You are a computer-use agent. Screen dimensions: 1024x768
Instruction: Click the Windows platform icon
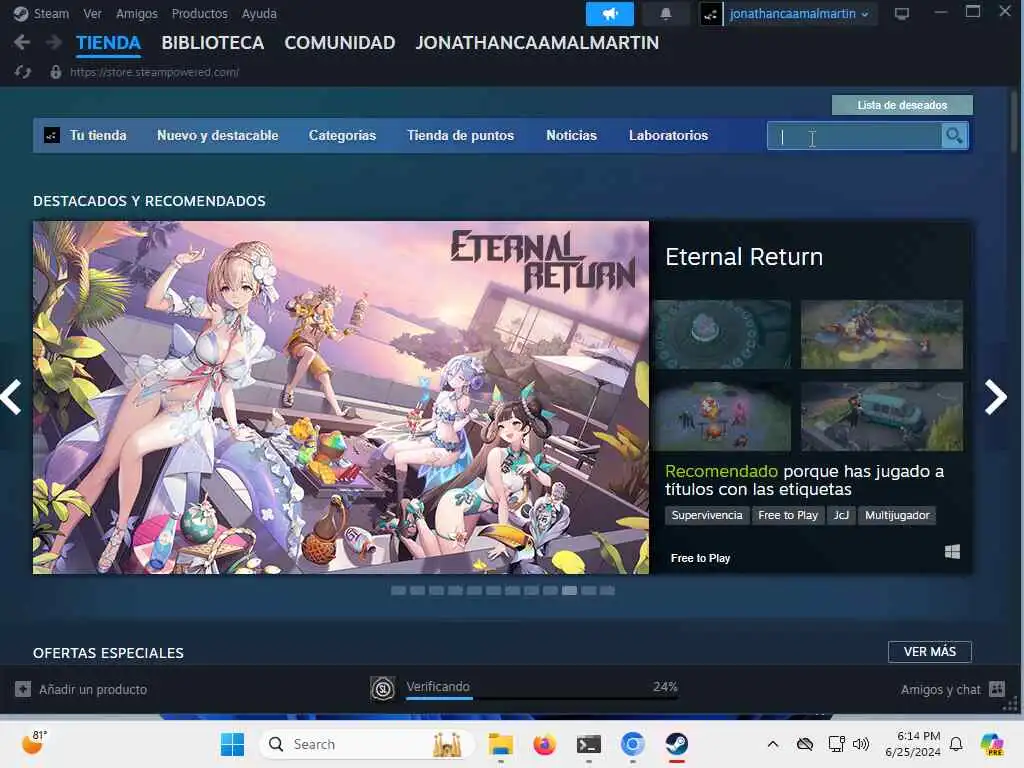coord(952,552)
